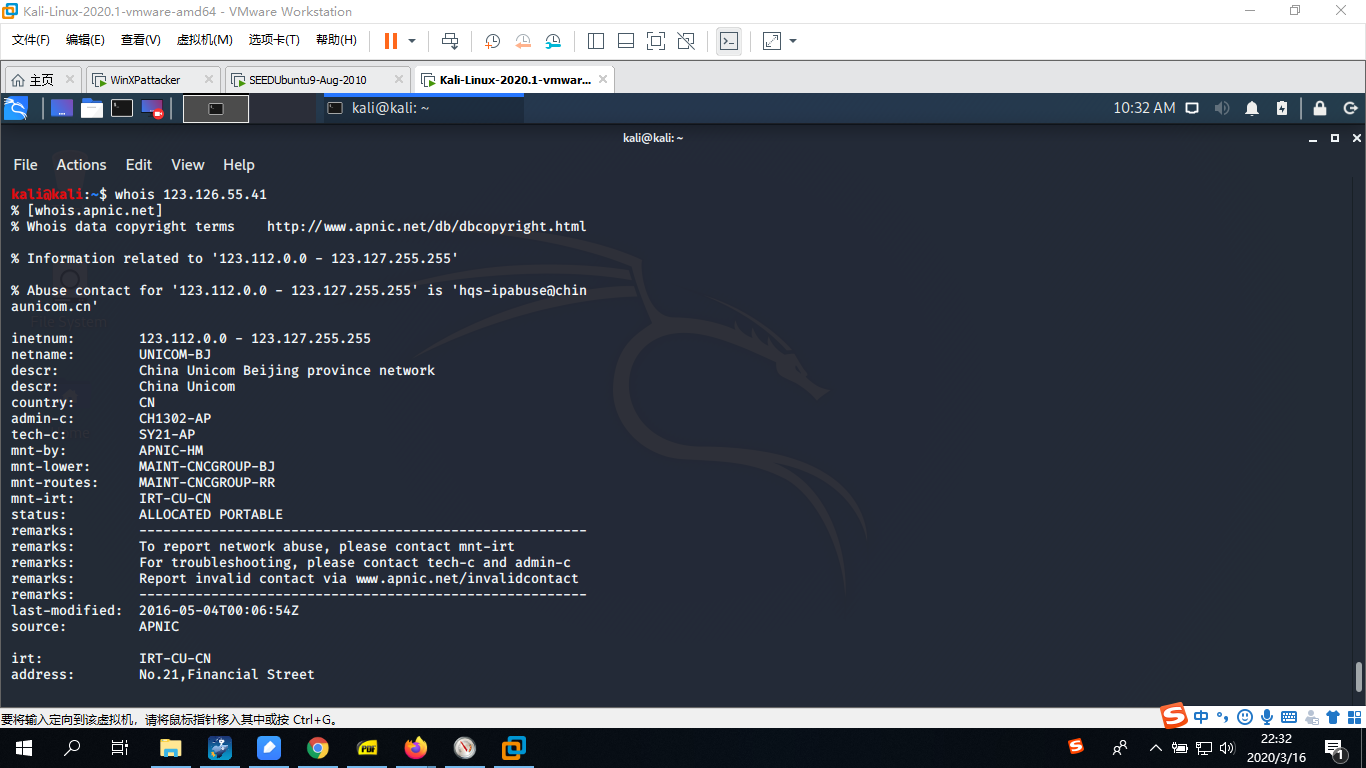Click the terminal vertical scrollbar handle

pos(1359,677)
